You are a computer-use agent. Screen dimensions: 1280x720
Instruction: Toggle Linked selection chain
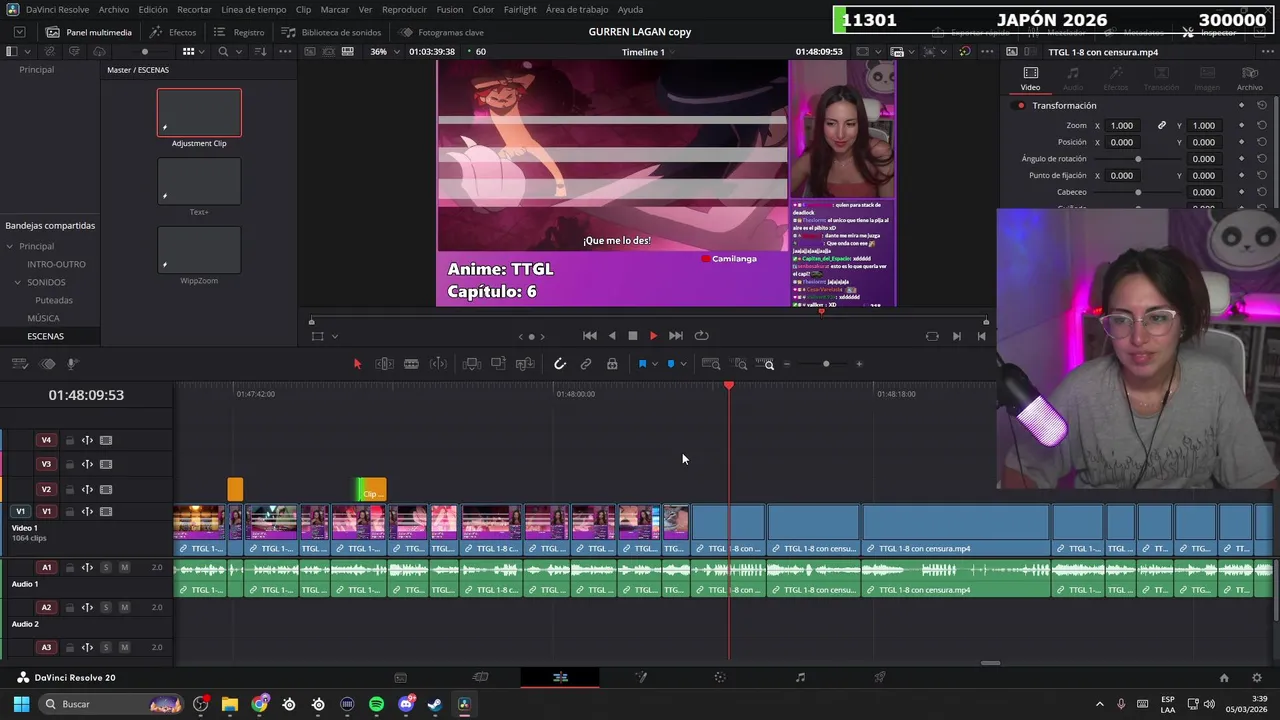(x=586, y=364)
